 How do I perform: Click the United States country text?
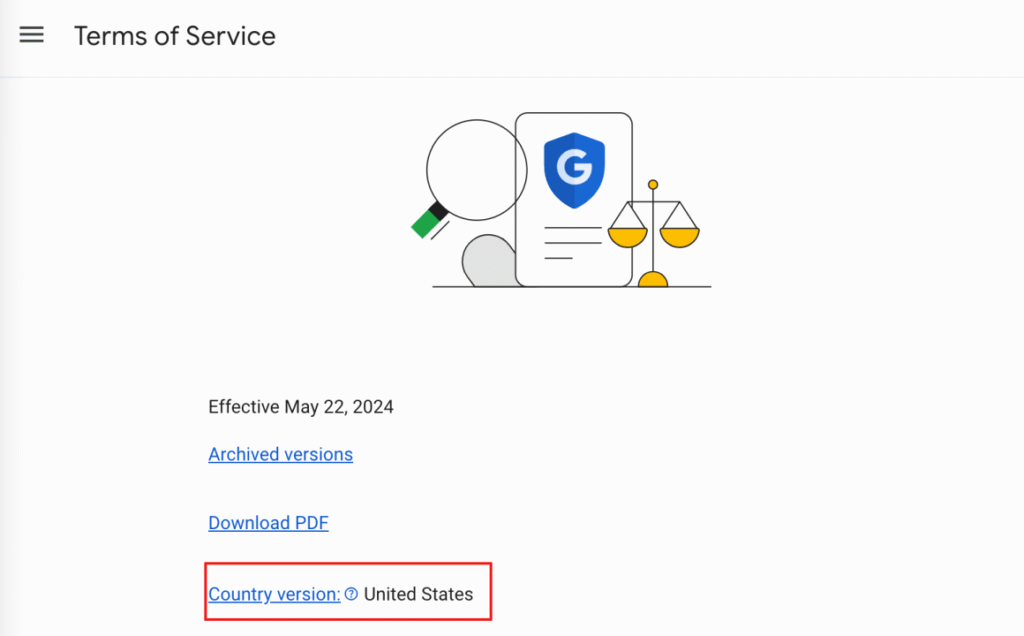(418, 594)
